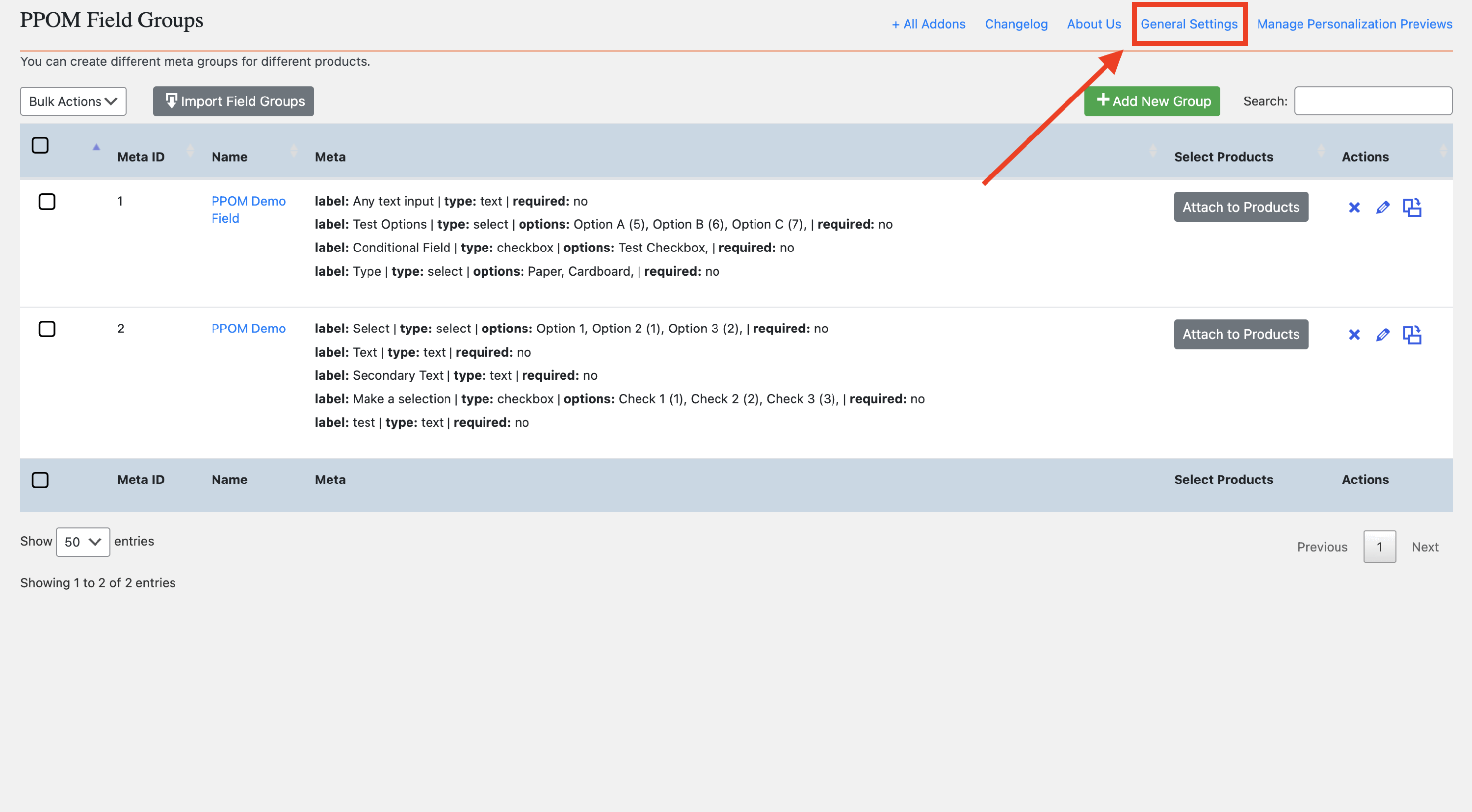Click Attach to Products for first group
Image resolution: width=1472 pixels, height=812 pixels.
[1240, 208]
